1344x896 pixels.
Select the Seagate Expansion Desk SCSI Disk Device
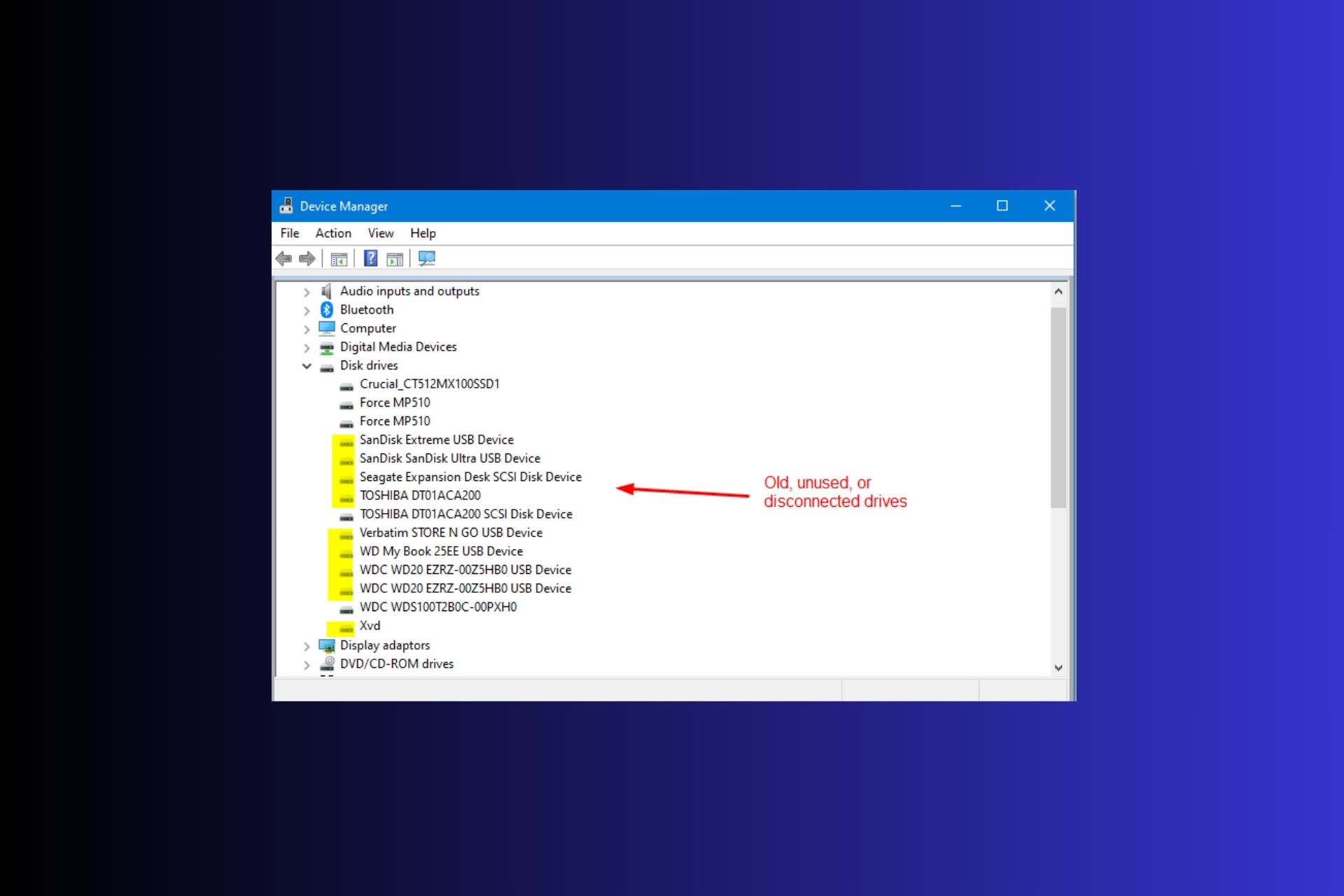(x=470, y=477)
